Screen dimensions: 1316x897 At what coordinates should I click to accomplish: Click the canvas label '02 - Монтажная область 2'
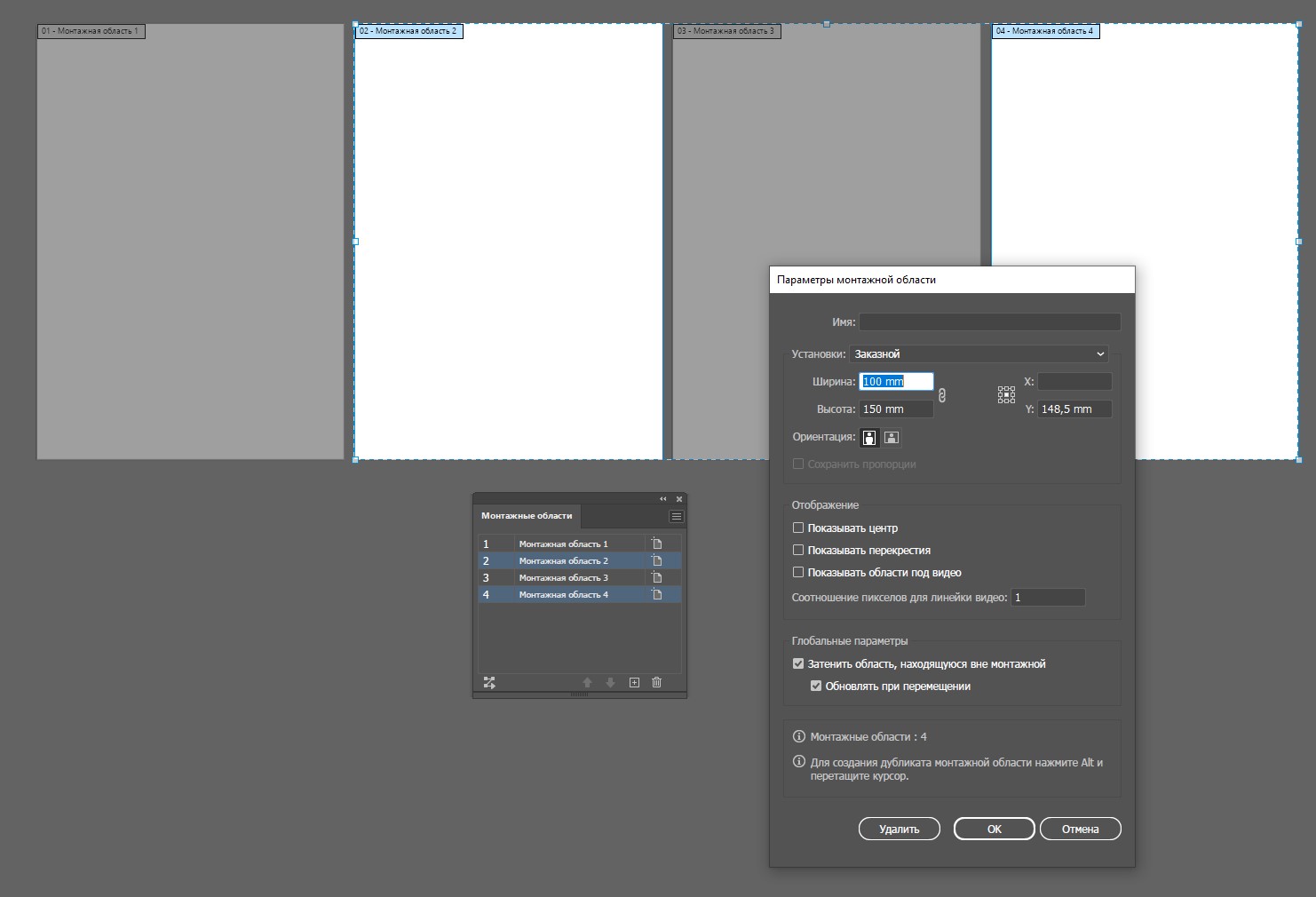409,31
